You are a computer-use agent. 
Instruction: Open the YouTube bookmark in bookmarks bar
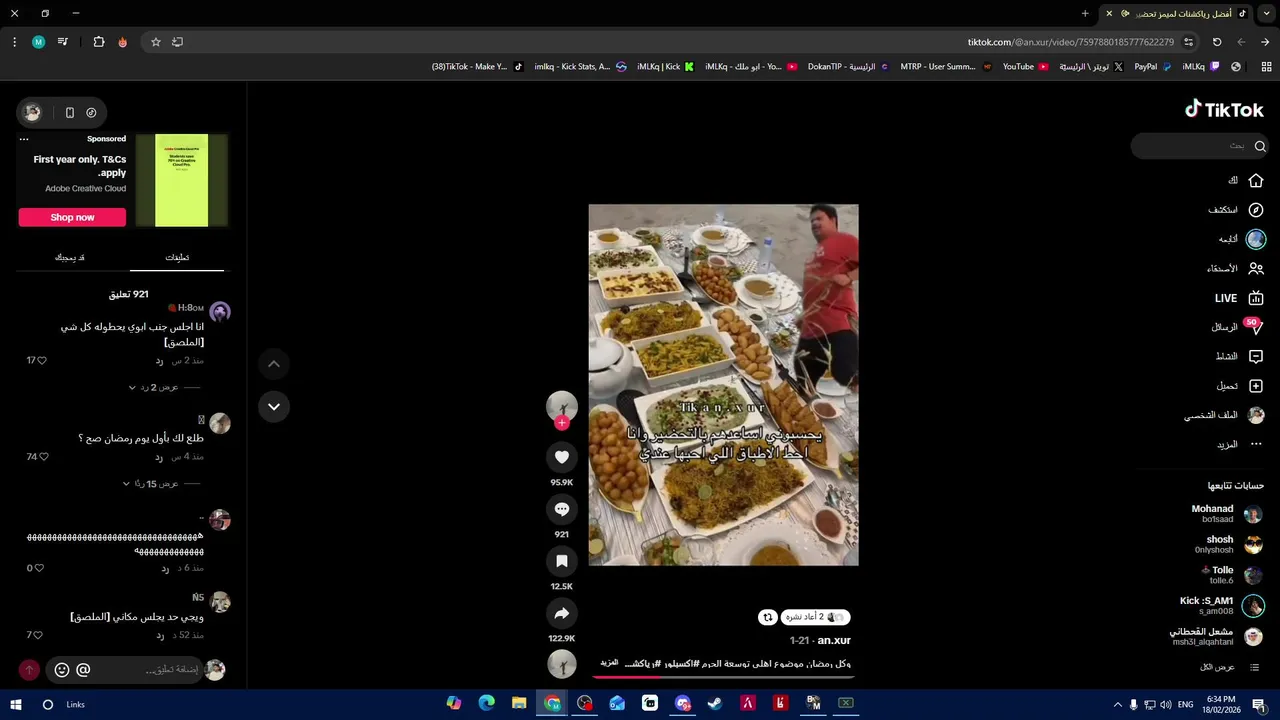tap(1025, 67)
